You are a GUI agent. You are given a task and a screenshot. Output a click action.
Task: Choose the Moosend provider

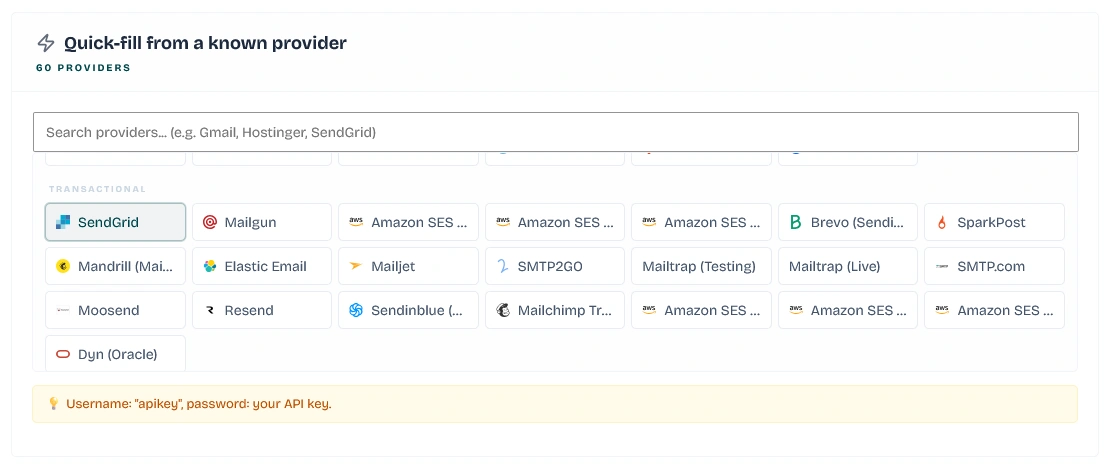pos(115,310)
